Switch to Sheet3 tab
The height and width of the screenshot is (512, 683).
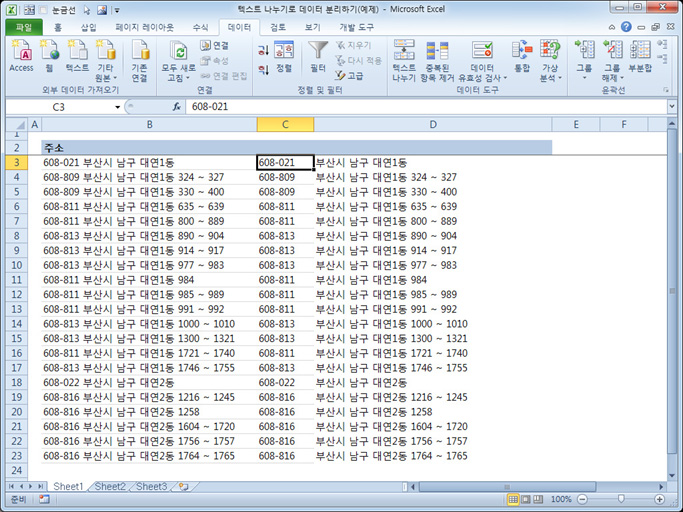point(151,486)
